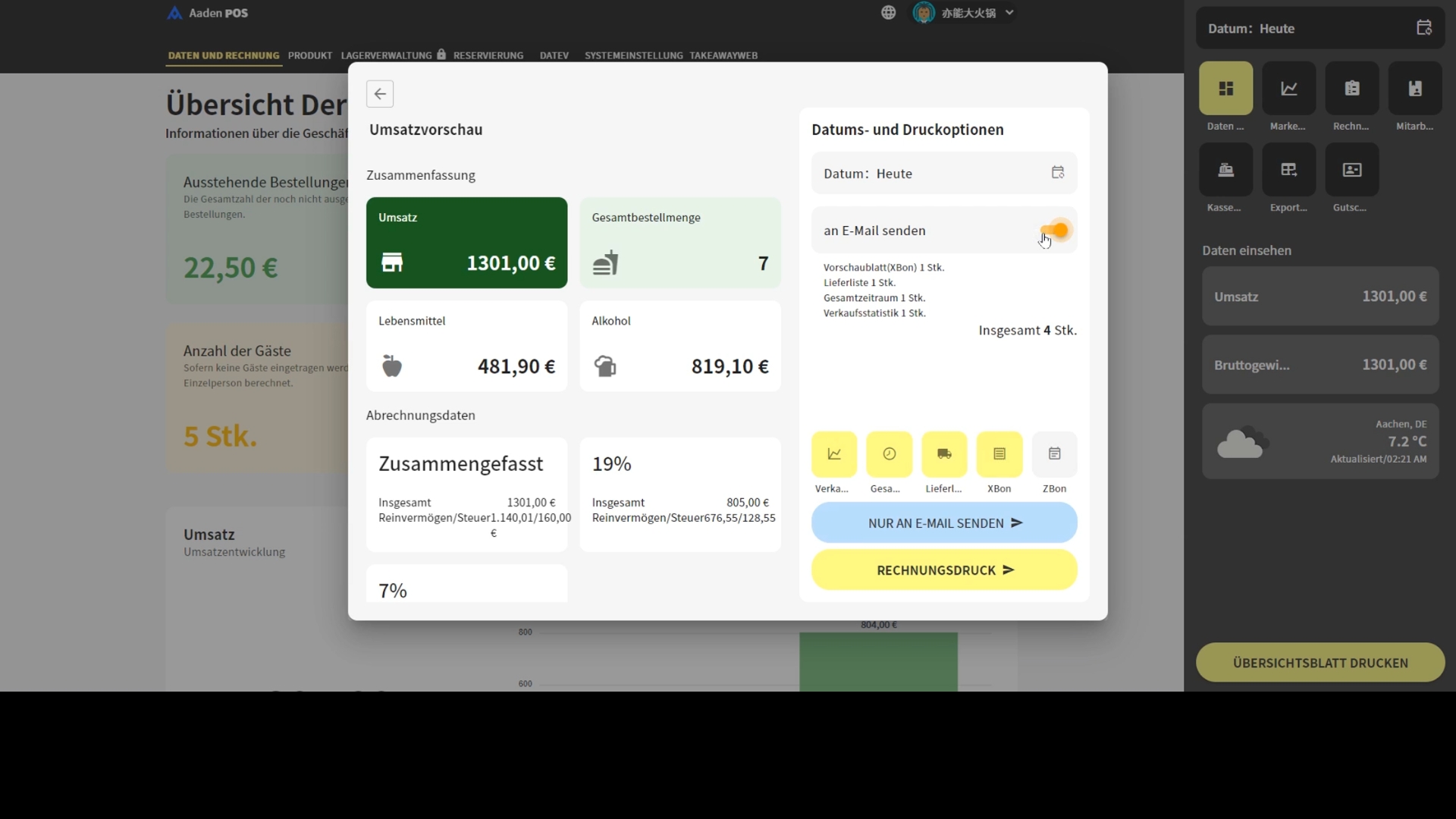Select the Umsatz 1301,00 € summary card
The height and width of the screenshot is (819, 1456).
(x=466, y=243)
